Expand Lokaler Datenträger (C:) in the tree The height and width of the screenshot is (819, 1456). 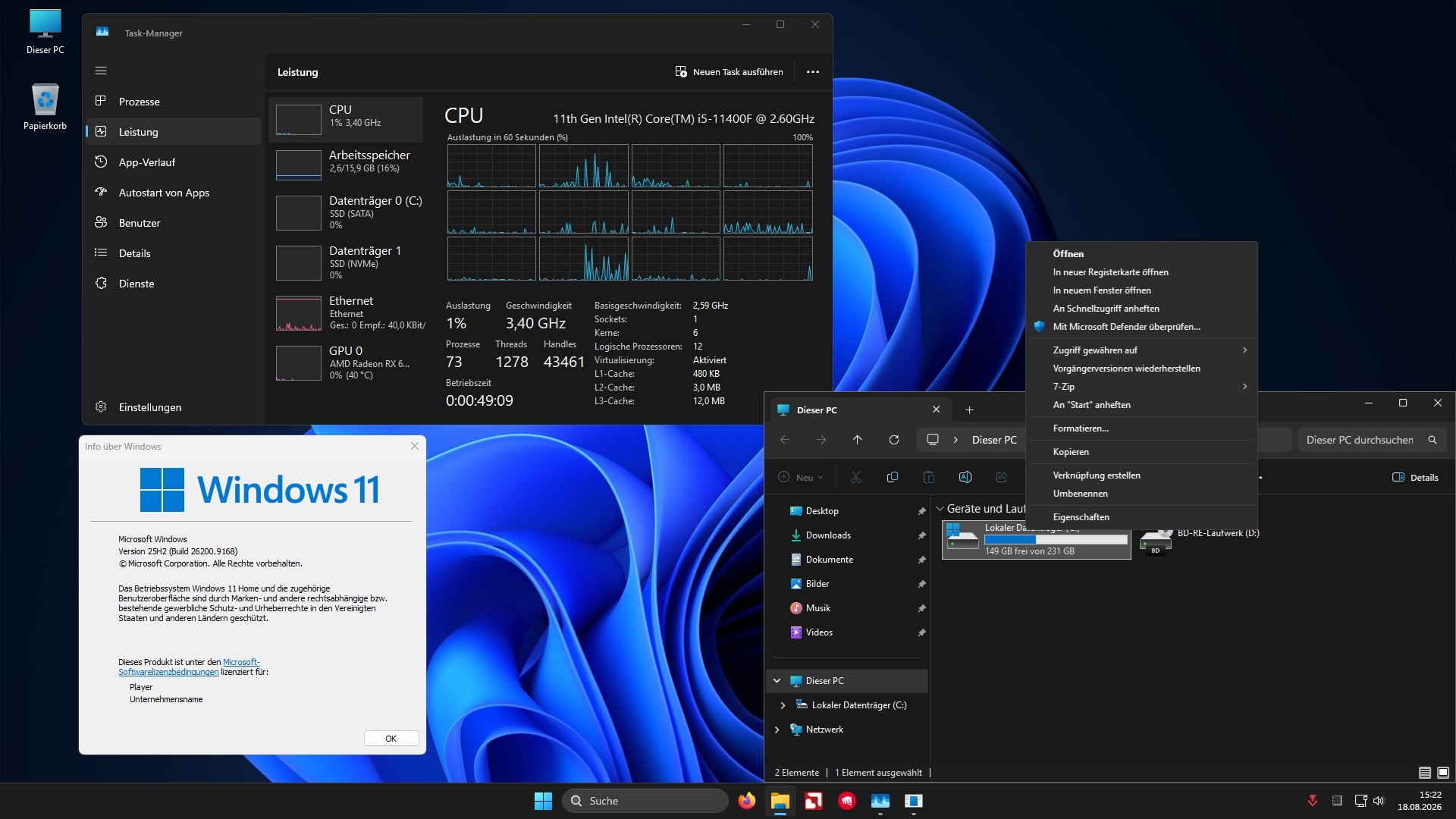point(783,705)
